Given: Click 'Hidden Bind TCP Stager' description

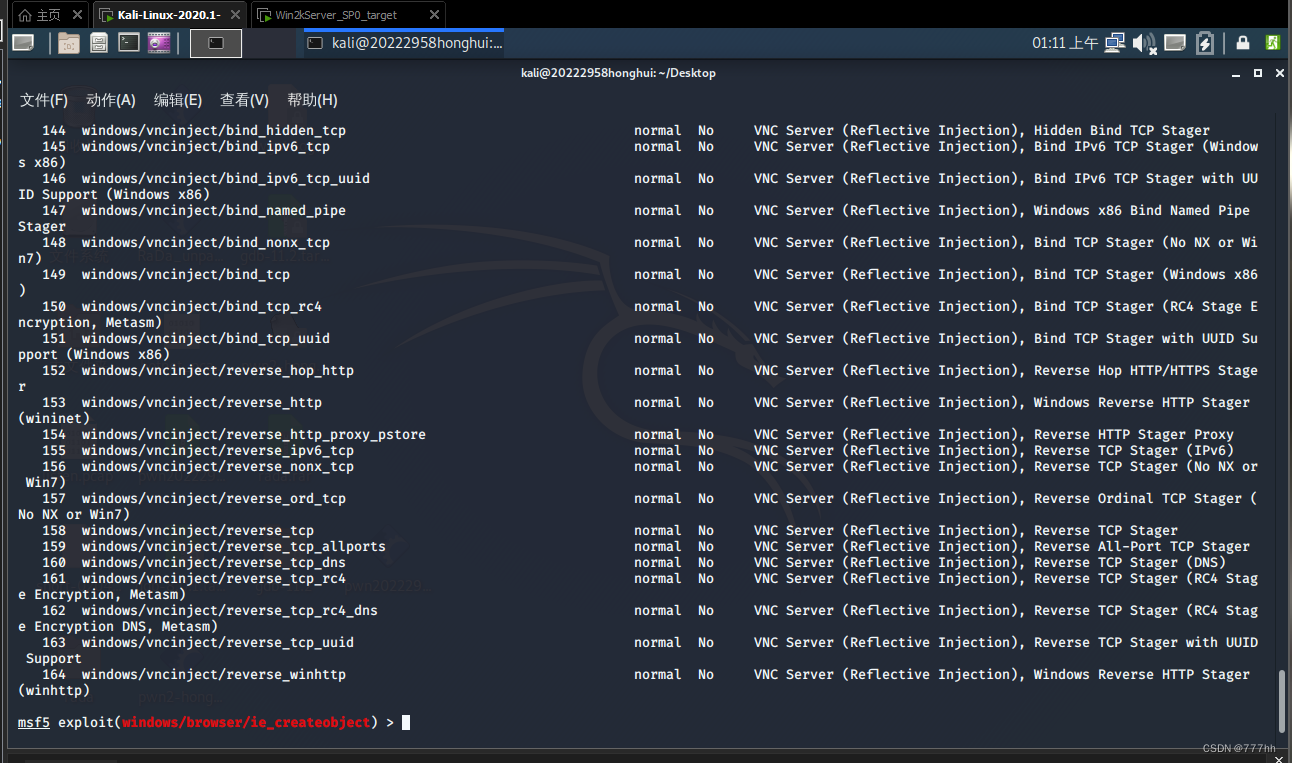Looking at the screenshot, I should click(1122, 131).
